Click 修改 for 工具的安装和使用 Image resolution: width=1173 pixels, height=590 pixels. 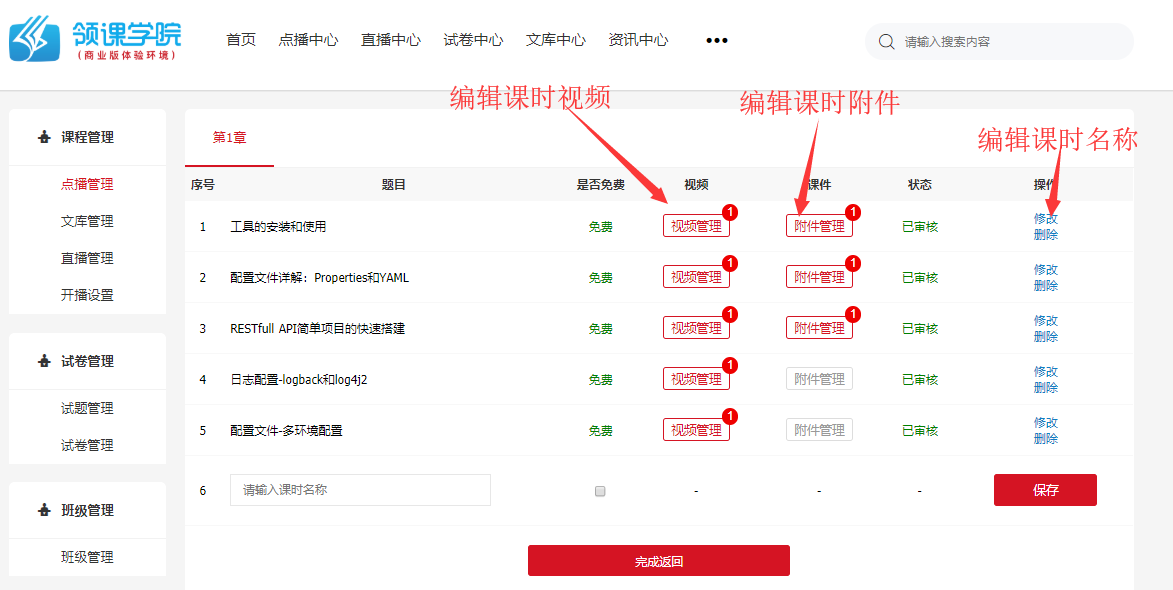point(1046,218)
